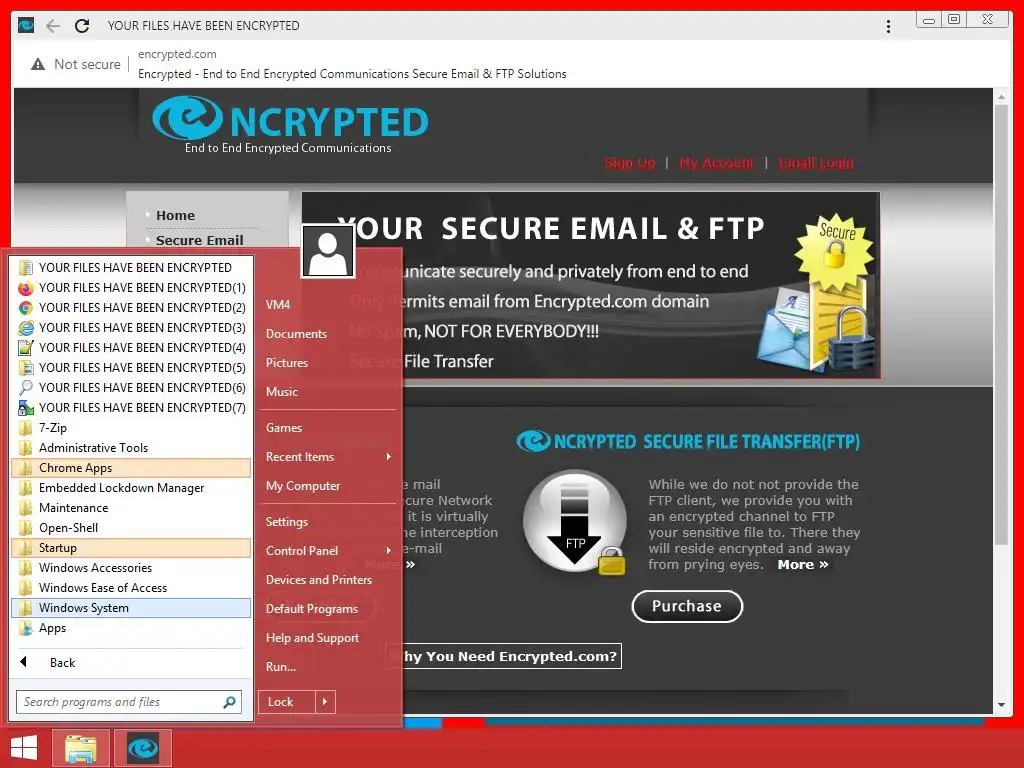Open Devices and Printers
This screenshot has width=1024, height=768.
tap(319, 580)
